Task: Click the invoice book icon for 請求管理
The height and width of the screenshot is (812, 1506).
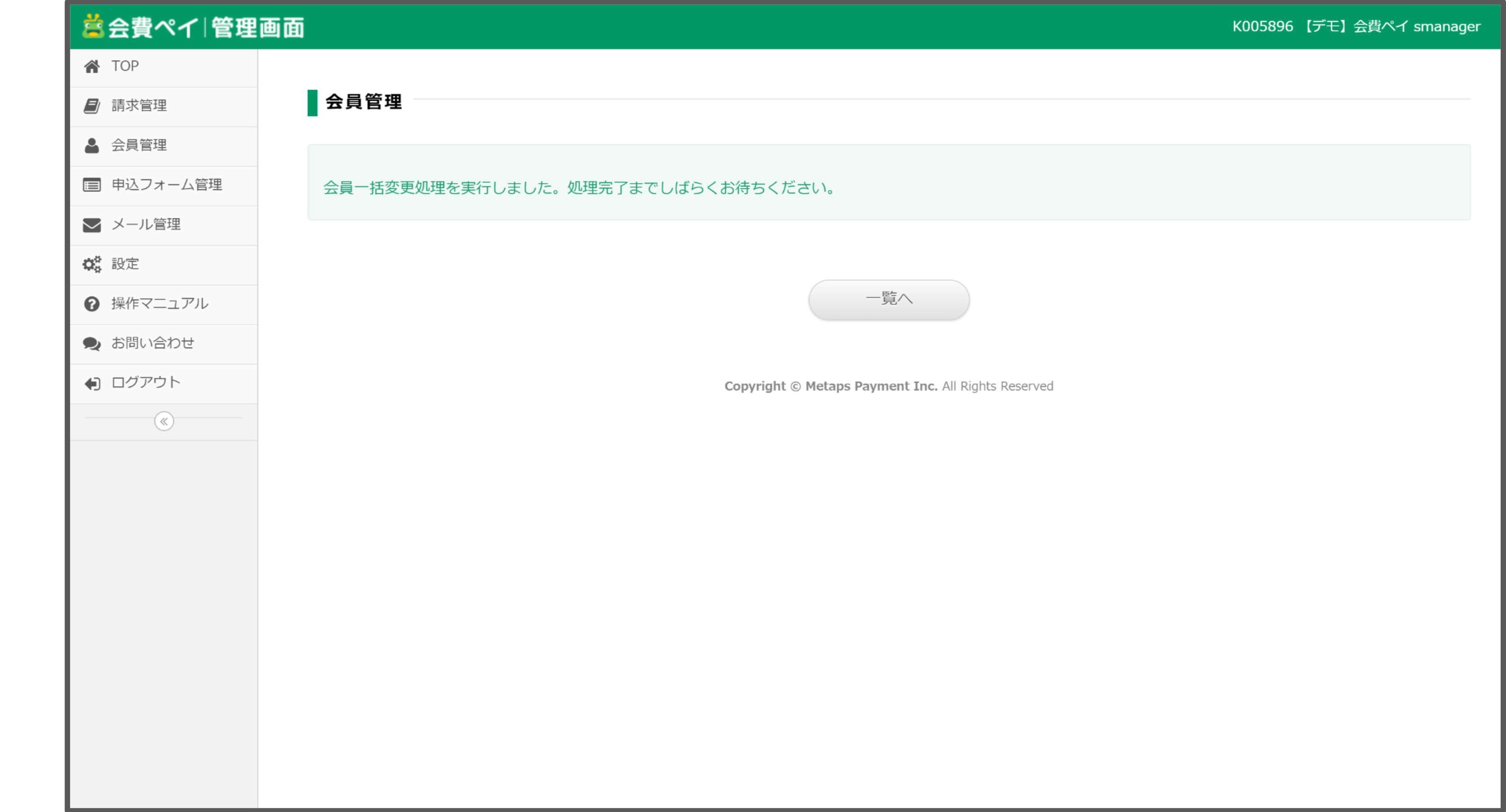Action: click(92, 106)
